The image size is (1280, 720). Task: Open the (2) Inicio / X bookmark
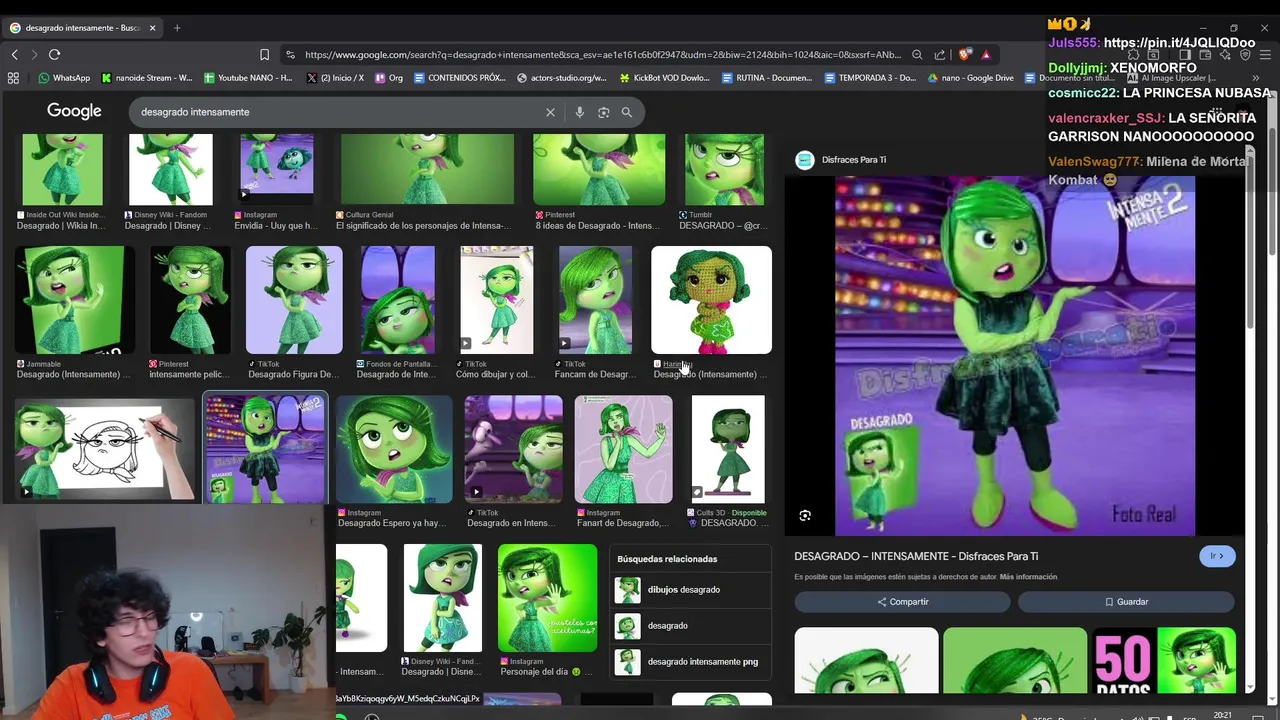(335, 78)
